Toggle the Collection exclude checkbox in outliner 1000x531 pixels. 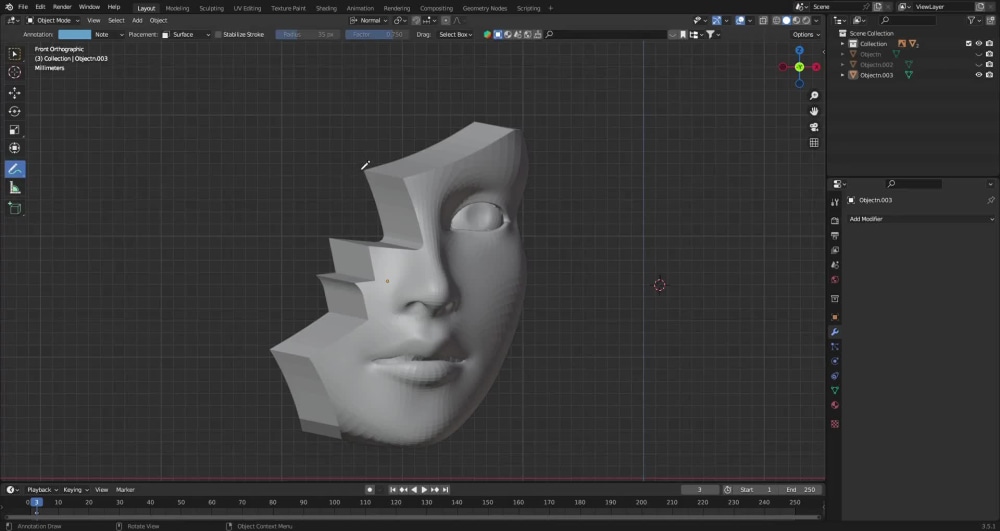(968, 44)
